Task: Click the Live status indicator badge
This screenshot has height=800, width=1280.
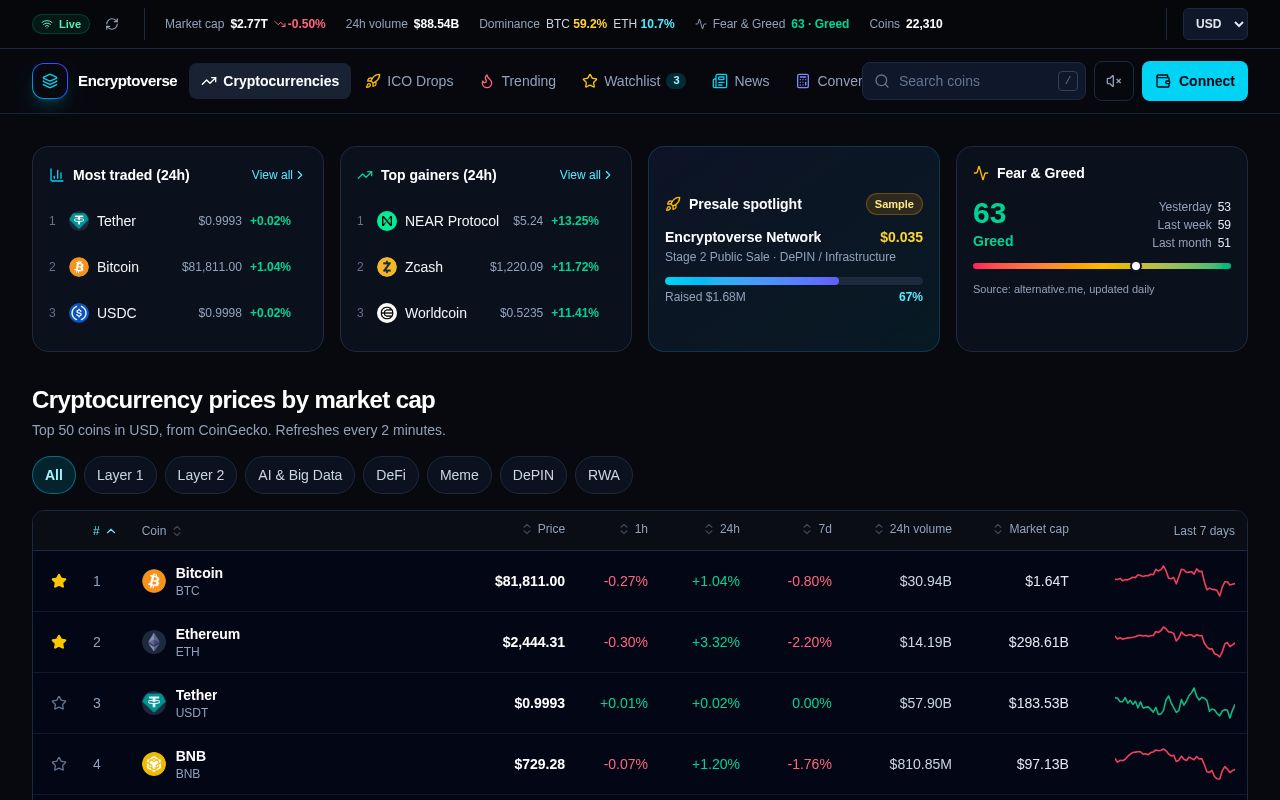Action: 61,24
